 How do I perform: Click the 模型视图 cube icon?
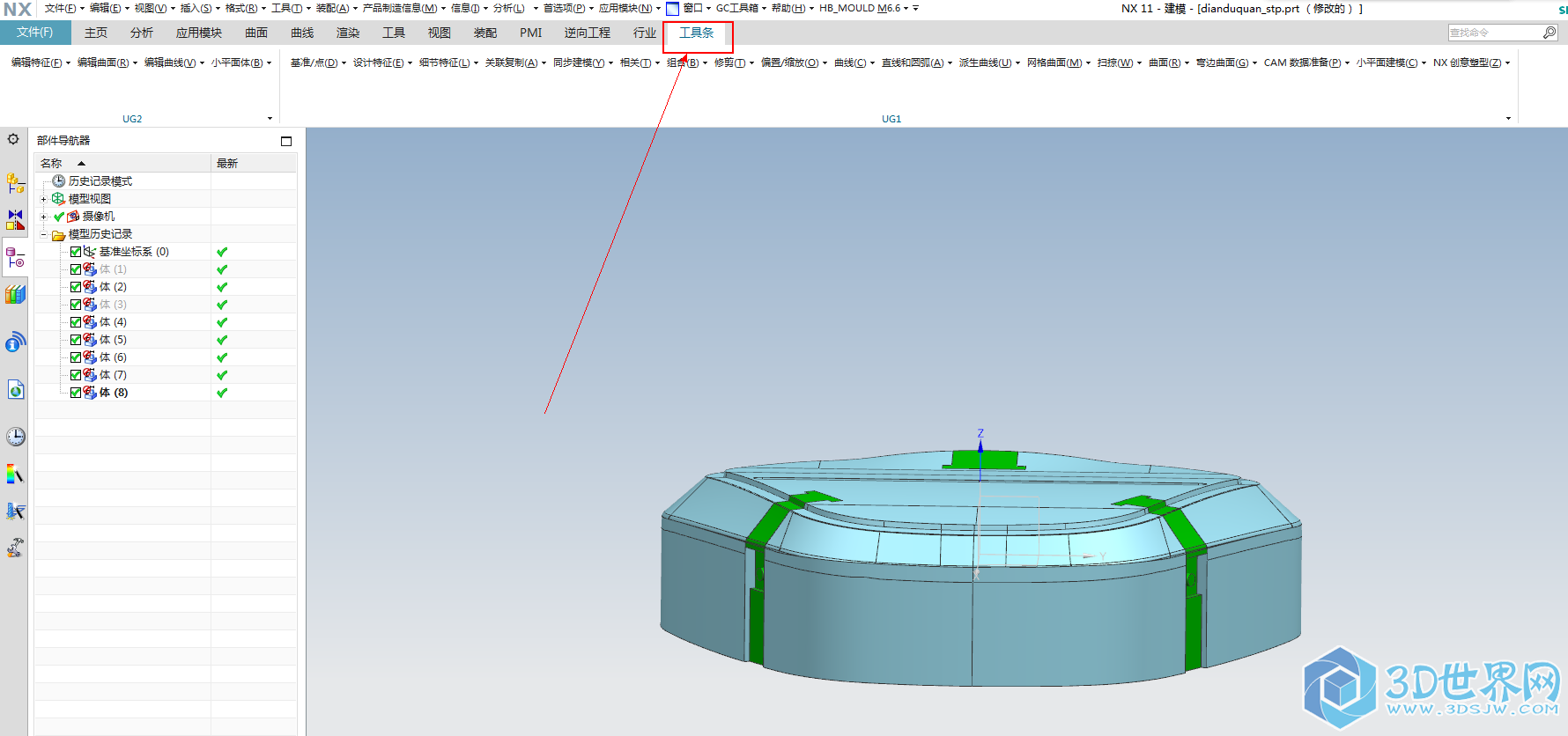[x=58, y=198]
